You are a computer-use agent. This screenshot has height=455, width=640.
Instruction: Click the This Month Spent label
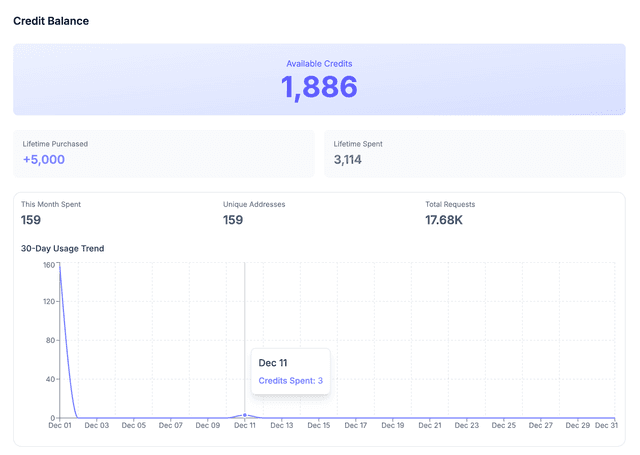click(51, 204)
